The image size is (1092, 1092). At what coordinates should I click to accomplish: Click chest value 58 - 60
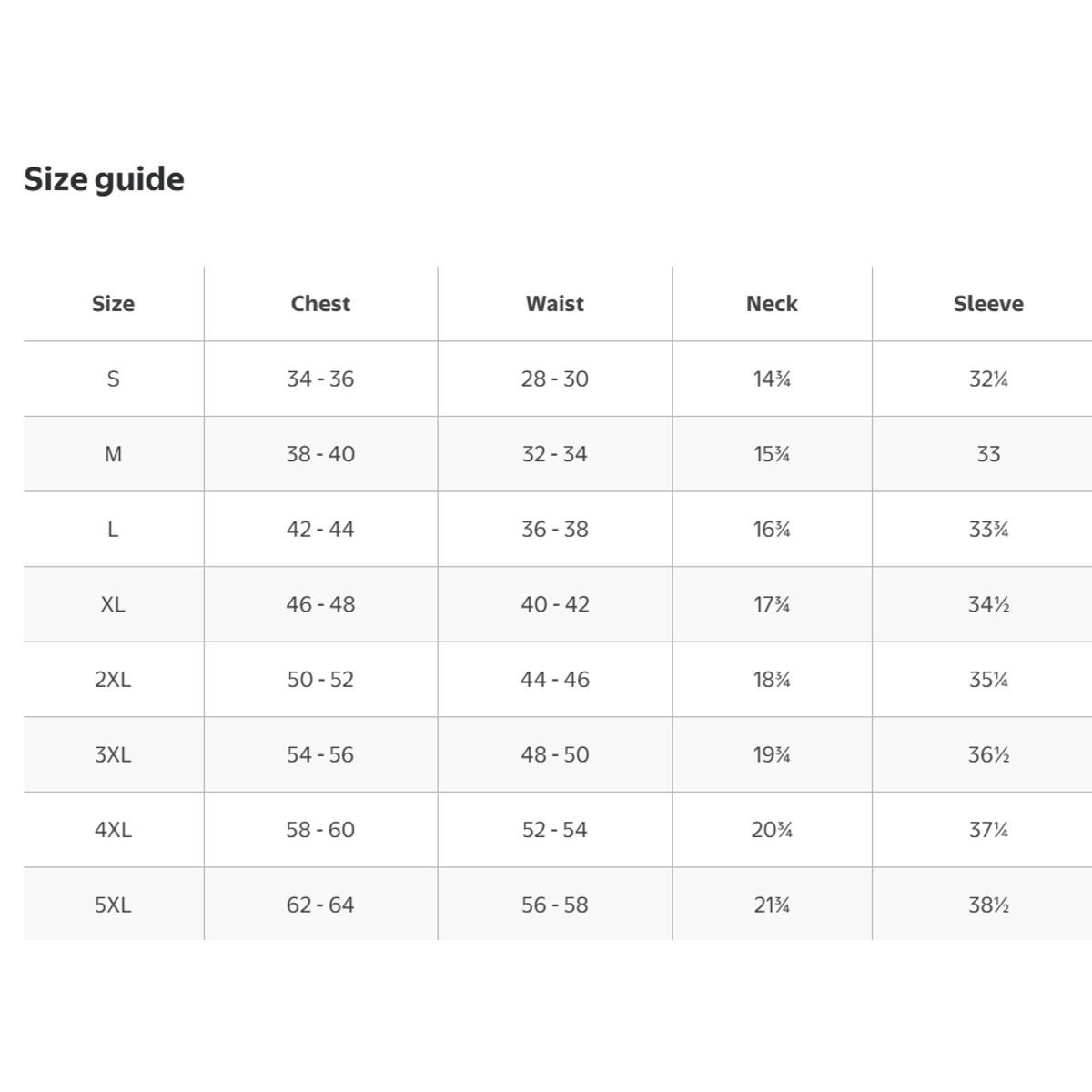click(320, 830)
